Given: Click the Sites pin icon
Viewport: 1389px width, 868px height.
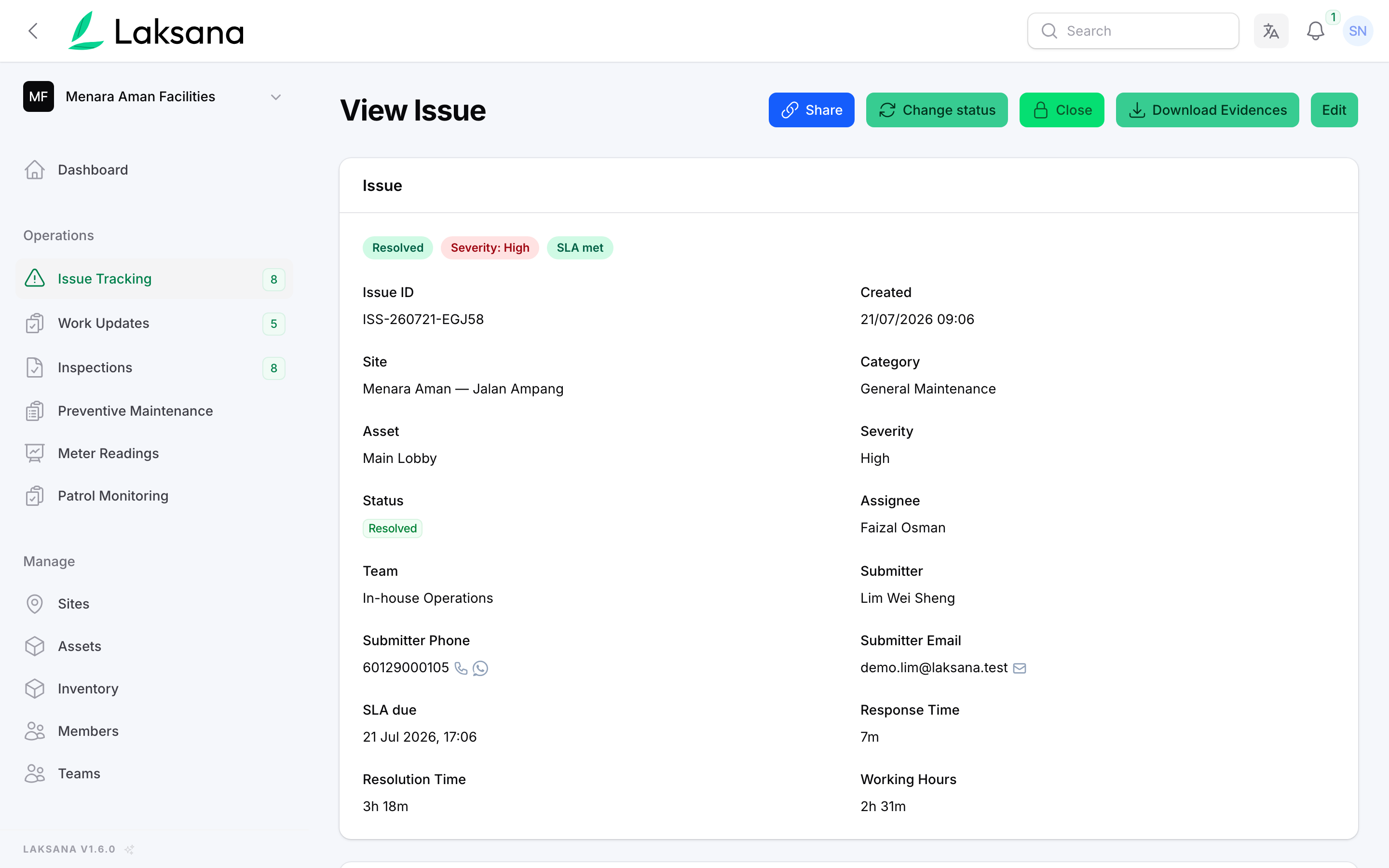Looking at the screenshot, I should (34, 604).
